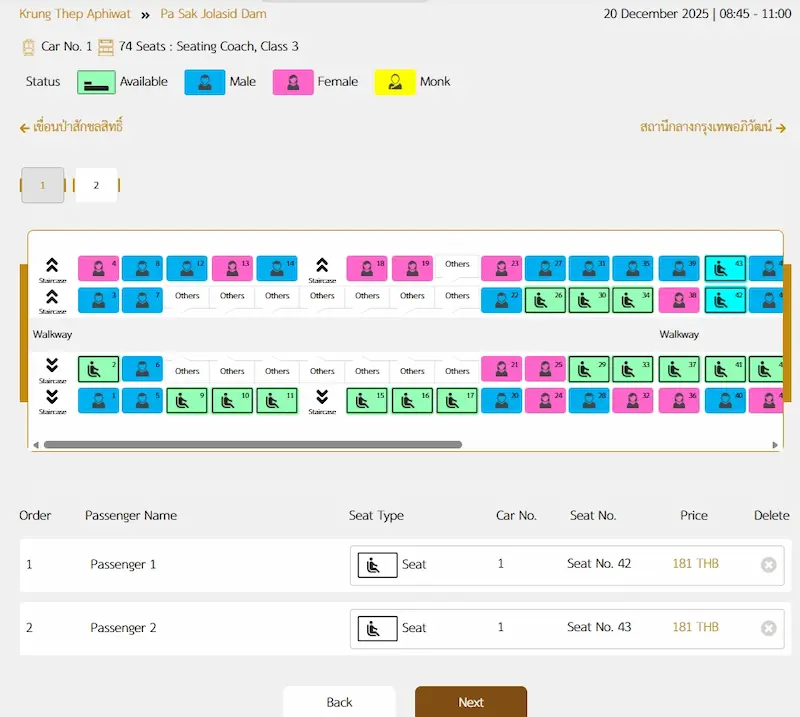Viewport: 800px width, 717px height.
Task: Select available seat number 2
Action: point(98,369)
